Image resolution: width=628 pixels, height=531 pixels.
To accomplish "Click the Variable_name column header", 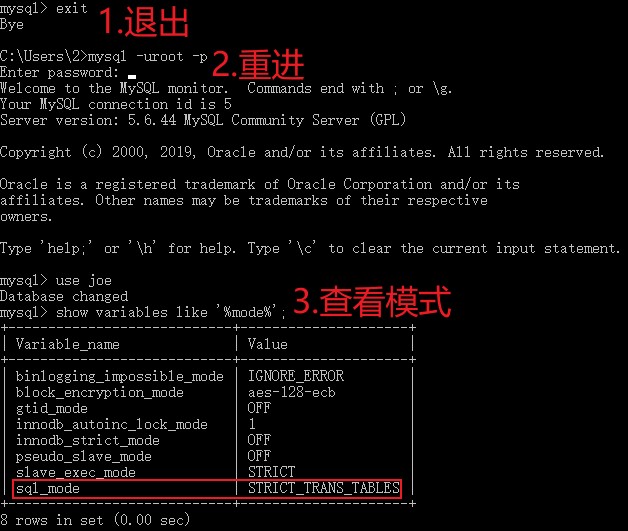I will [67, 344].
